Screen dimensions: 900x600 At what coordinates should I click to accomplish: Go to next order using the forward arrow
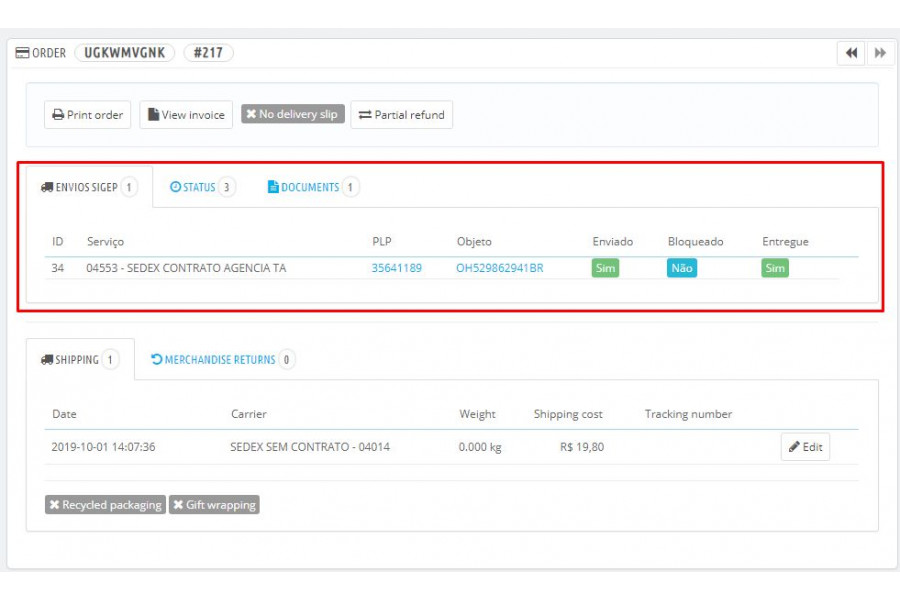[x=880, y=53]
